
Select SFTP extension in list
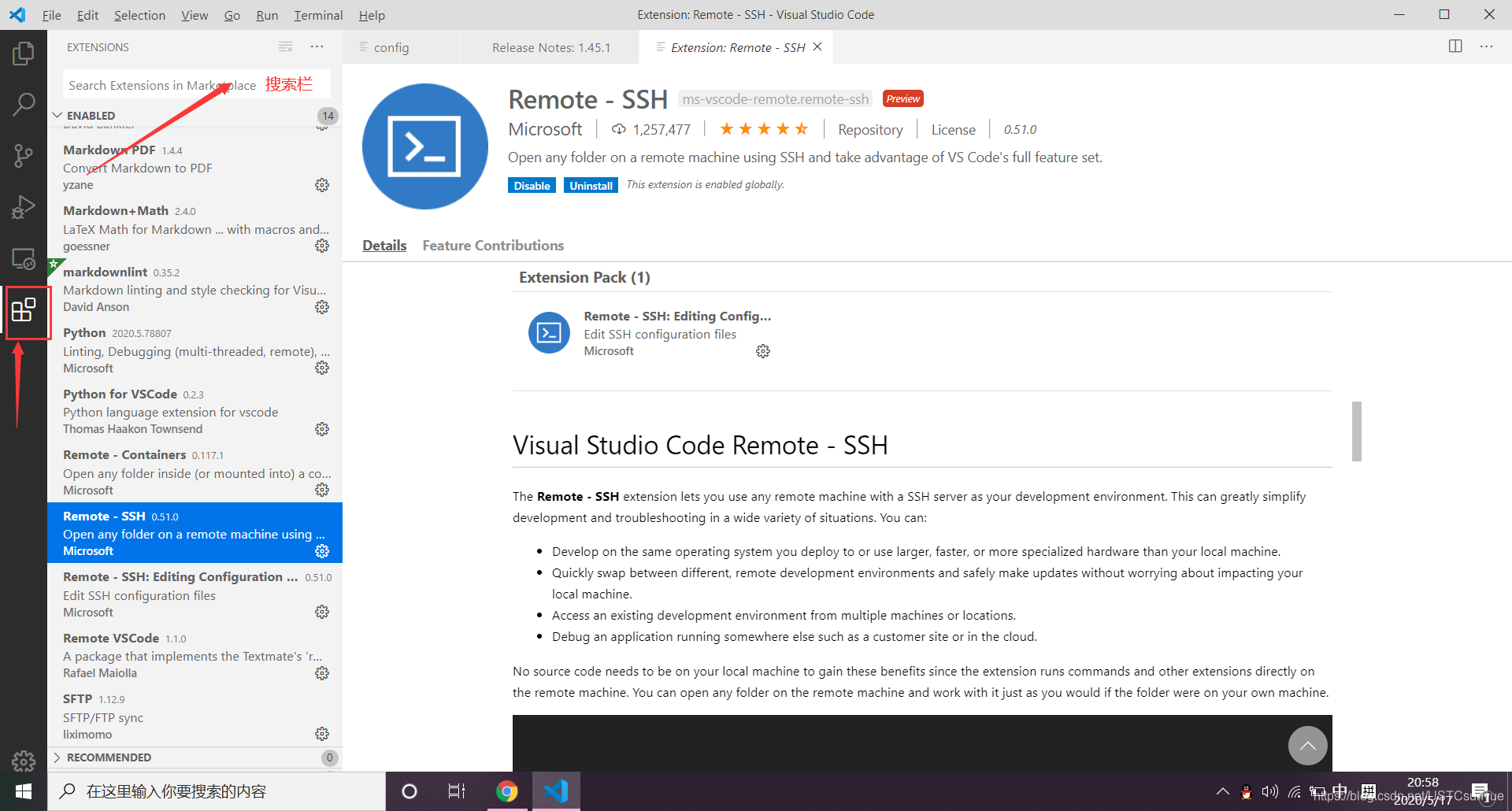point(195,717)
